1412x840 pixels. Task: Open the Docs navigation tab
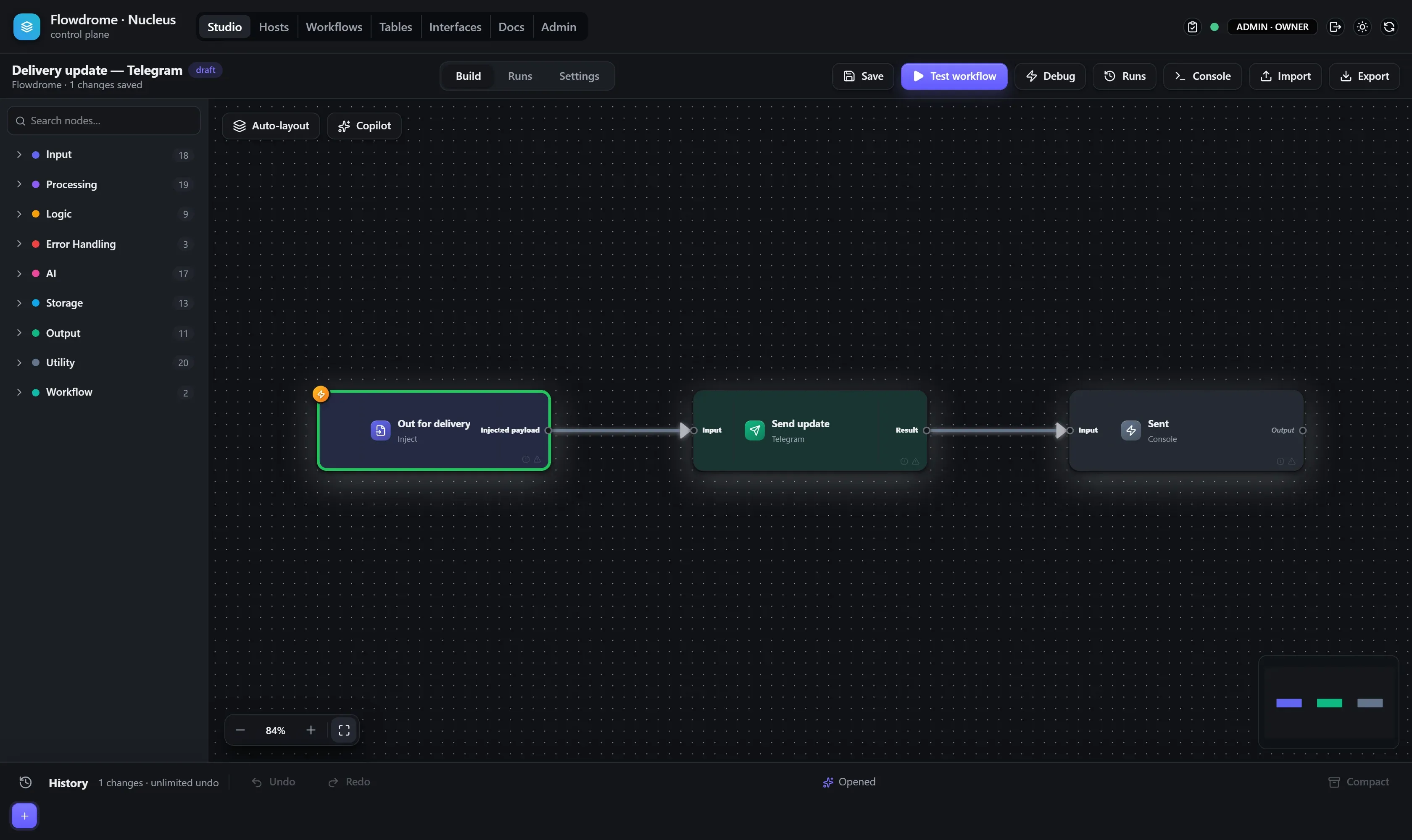coord(511,26)
